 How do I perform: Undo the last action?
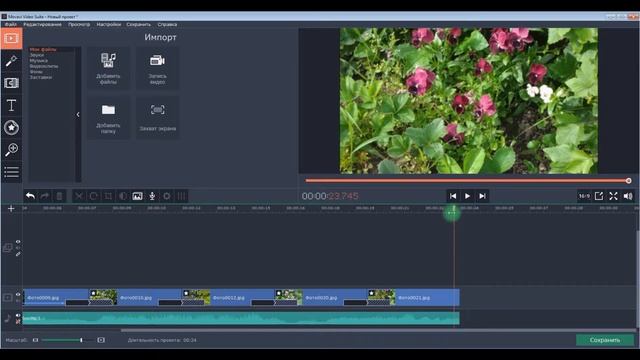(x=30, y=196)
